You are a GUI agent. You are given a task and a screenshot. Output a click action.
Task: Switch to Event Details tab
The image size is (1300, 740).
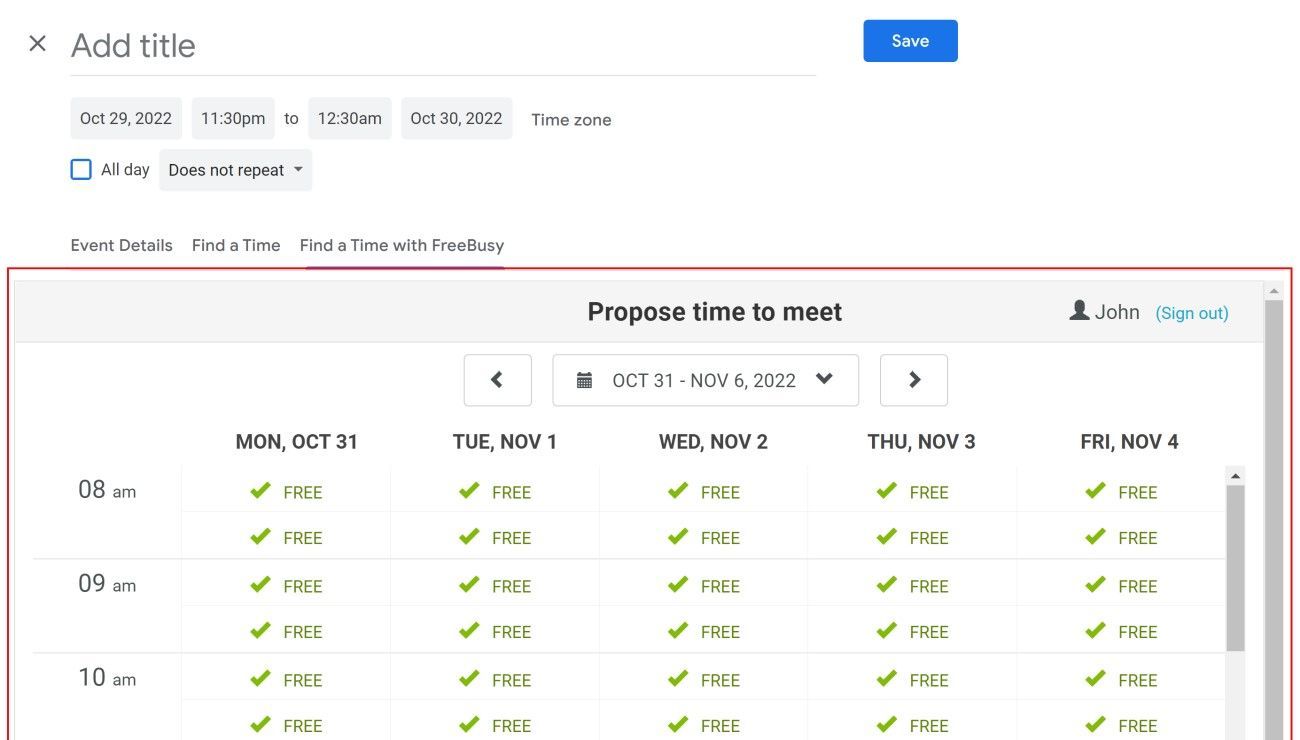(121, 245)
